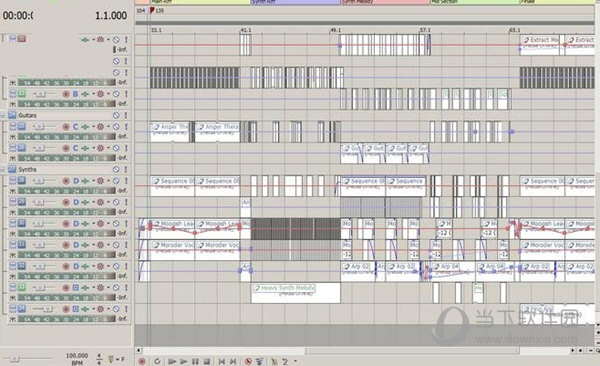Click the Stop button in transport bar
This screenshot has width=600, height=366.
click(207, 361)
